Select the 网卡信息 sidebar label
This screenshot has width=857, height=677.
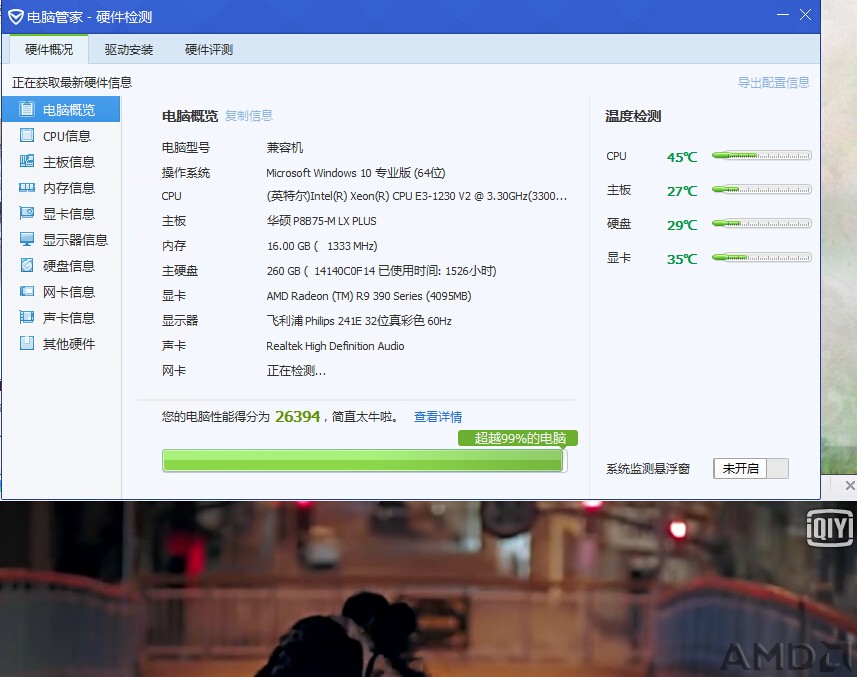pyautogui.click(x=69, y=292)
